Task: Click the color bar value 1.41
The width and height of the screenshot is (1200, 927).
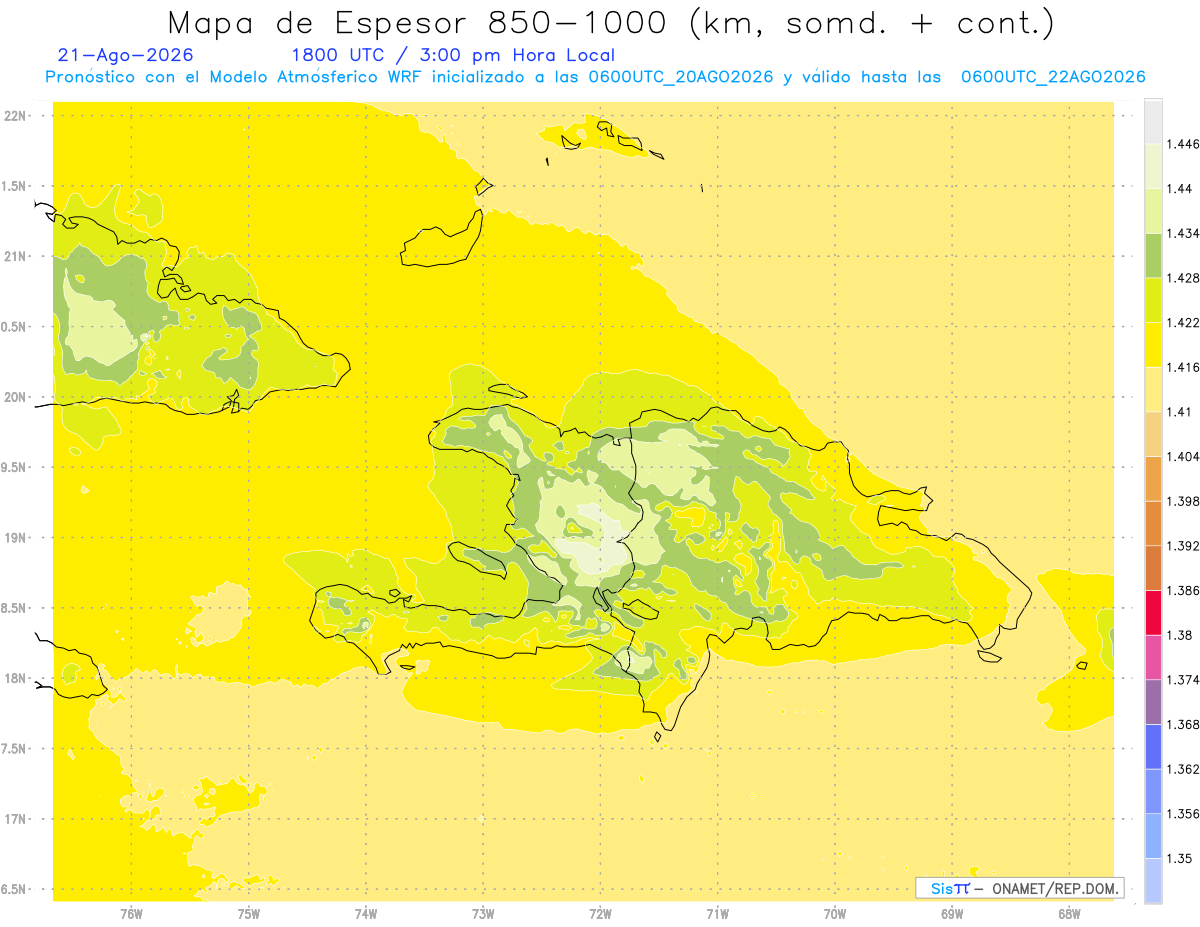Action: (1180, 412)
